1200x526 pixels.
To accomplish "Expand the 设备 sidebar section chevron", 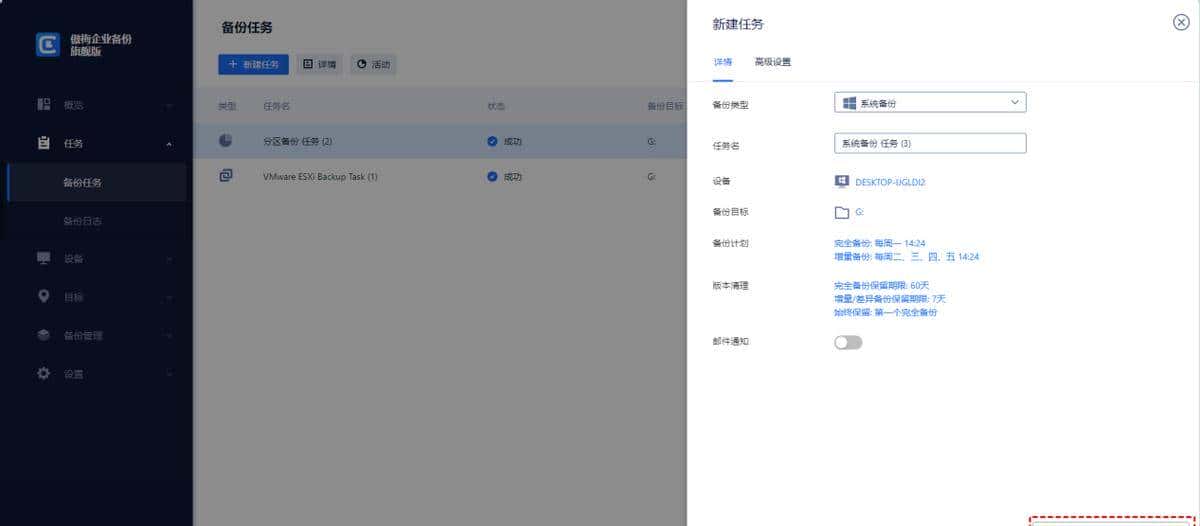I will (169, 259).
